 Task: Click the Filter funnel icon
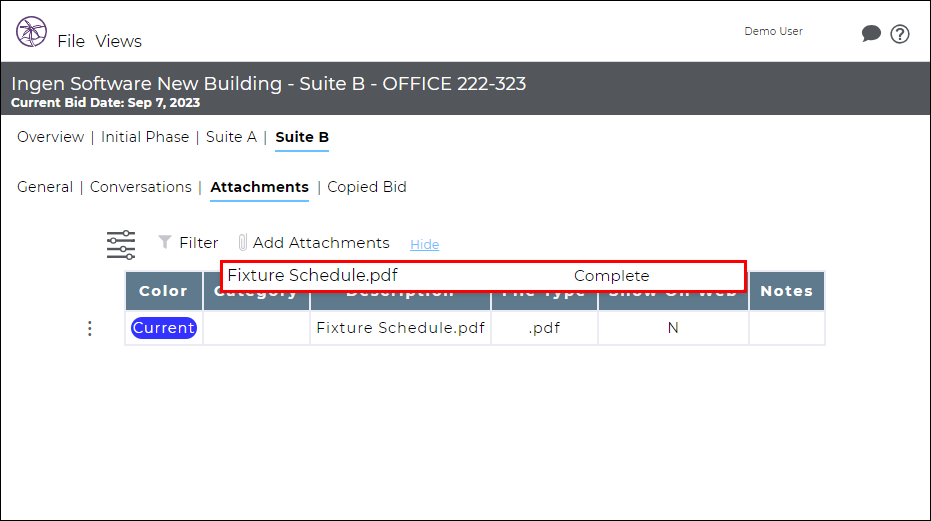coord(164,242)
